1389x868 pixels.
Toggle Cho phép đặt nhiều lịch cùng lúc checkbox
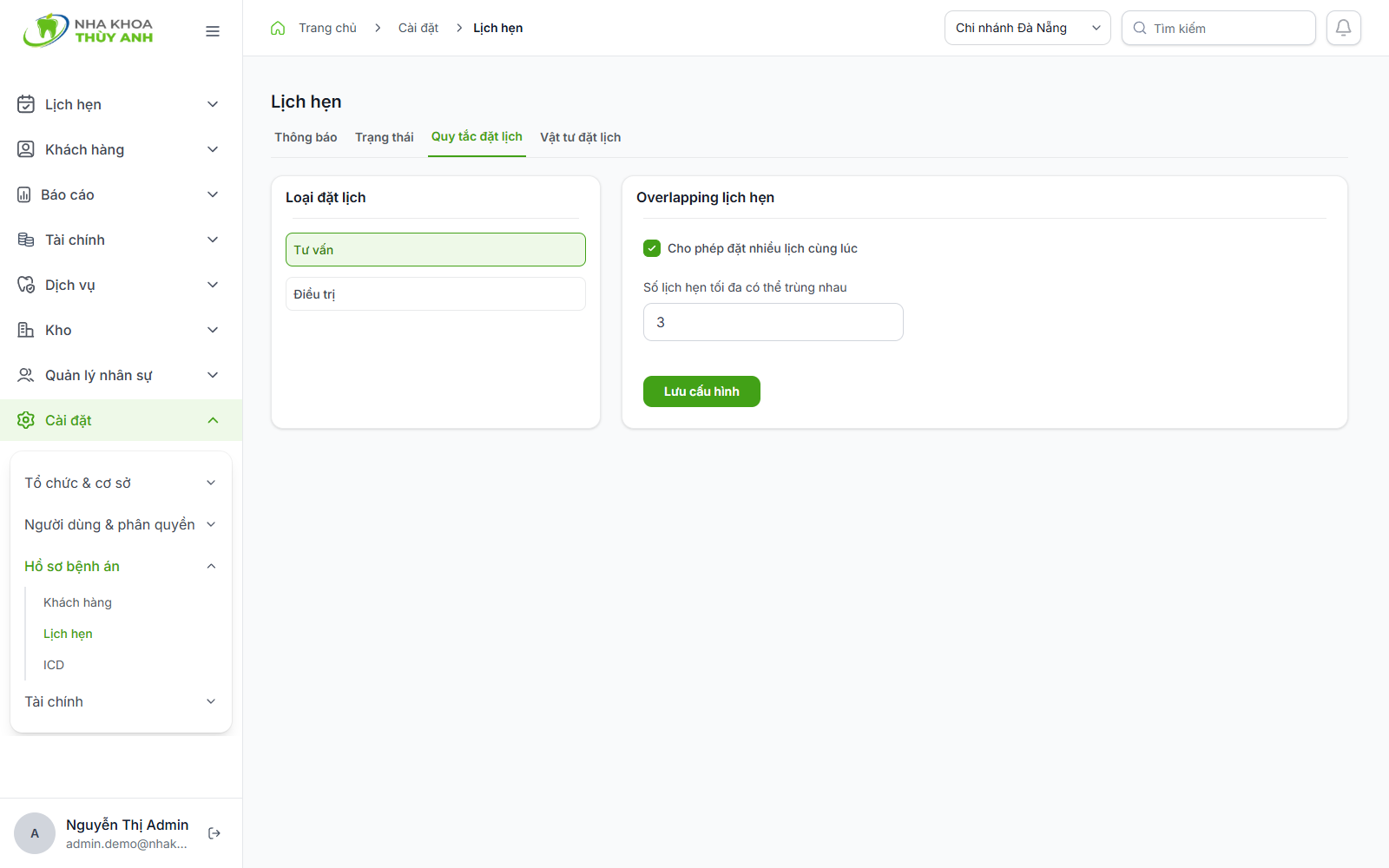pyautogui.click(x=652, y=248)
